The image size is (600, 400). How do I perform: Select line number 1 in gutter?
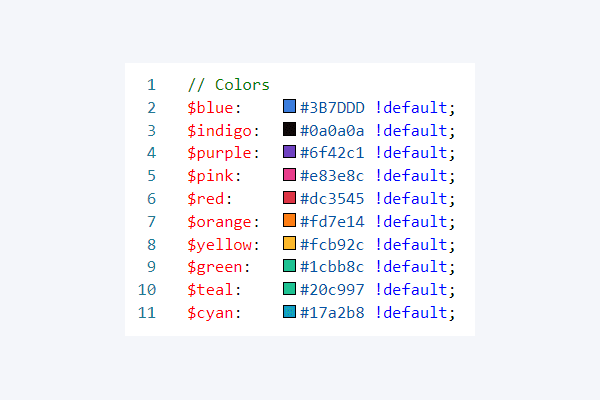(x=152, y=85)
